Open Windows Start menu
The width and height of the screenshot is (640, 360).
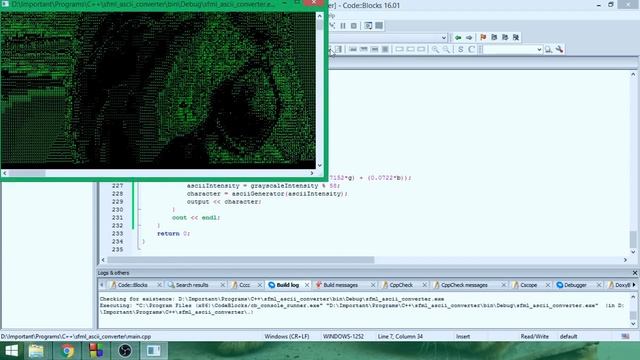(11, 351)
